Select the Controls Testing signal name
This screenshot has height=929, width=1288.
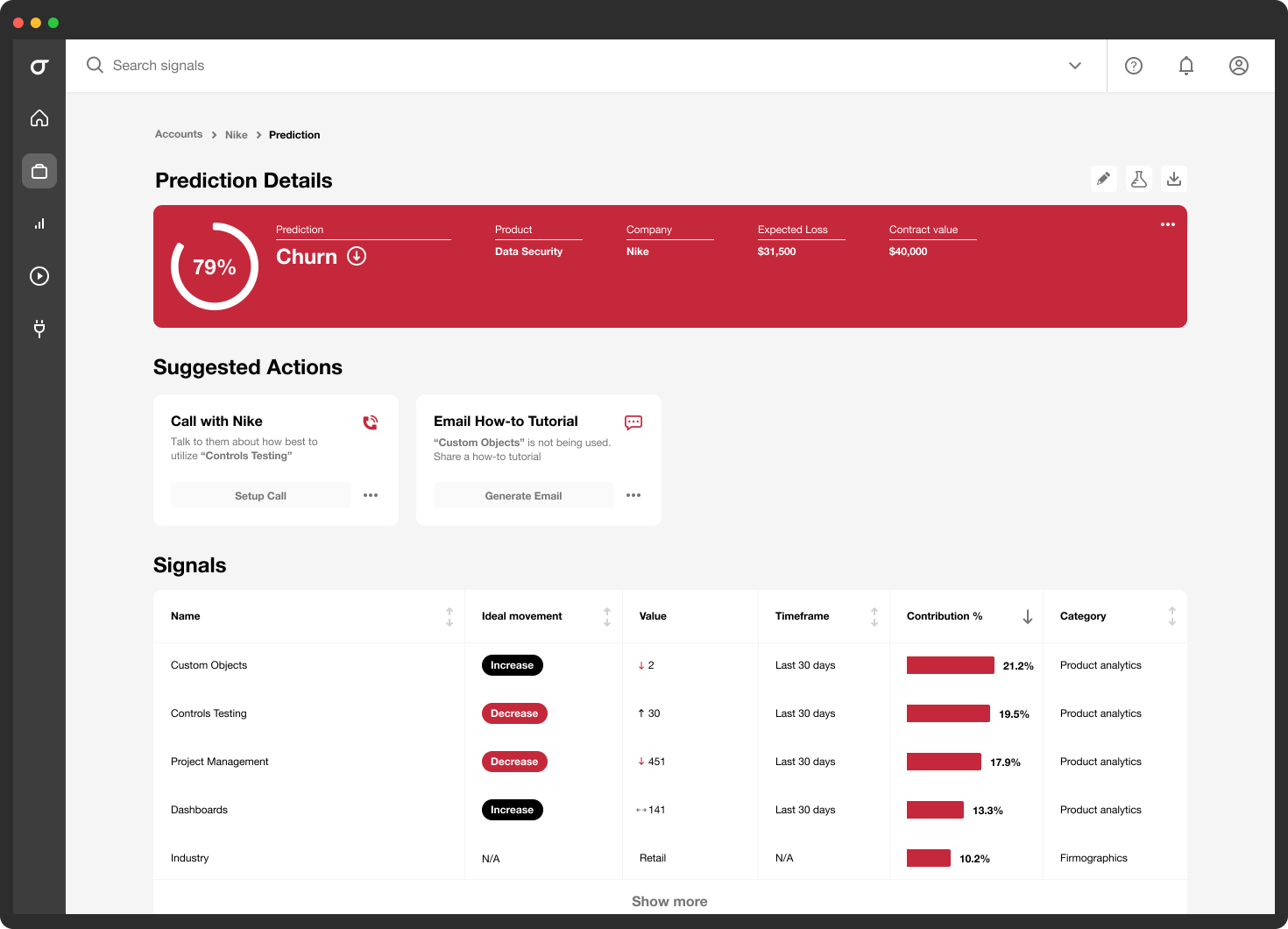point(209,713)
